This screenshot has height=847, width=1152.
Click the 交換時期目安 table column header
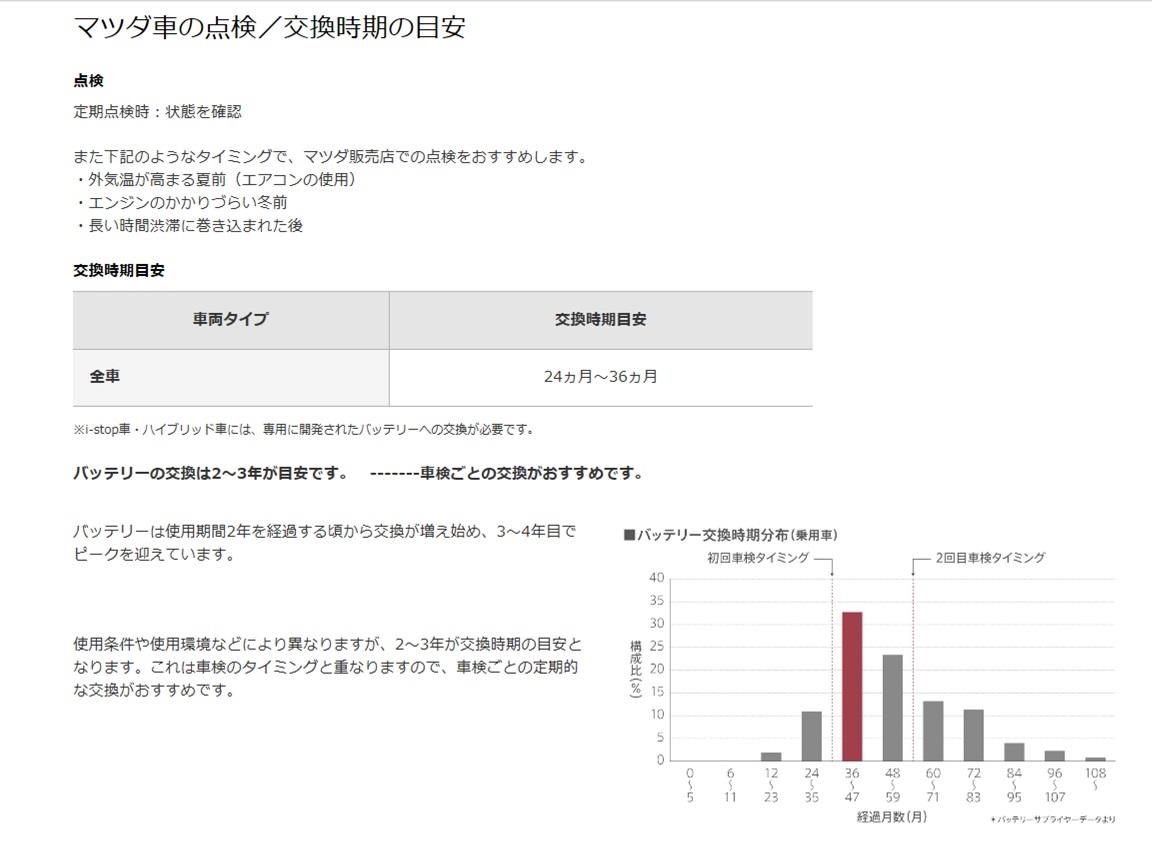(x=601, y=320)
